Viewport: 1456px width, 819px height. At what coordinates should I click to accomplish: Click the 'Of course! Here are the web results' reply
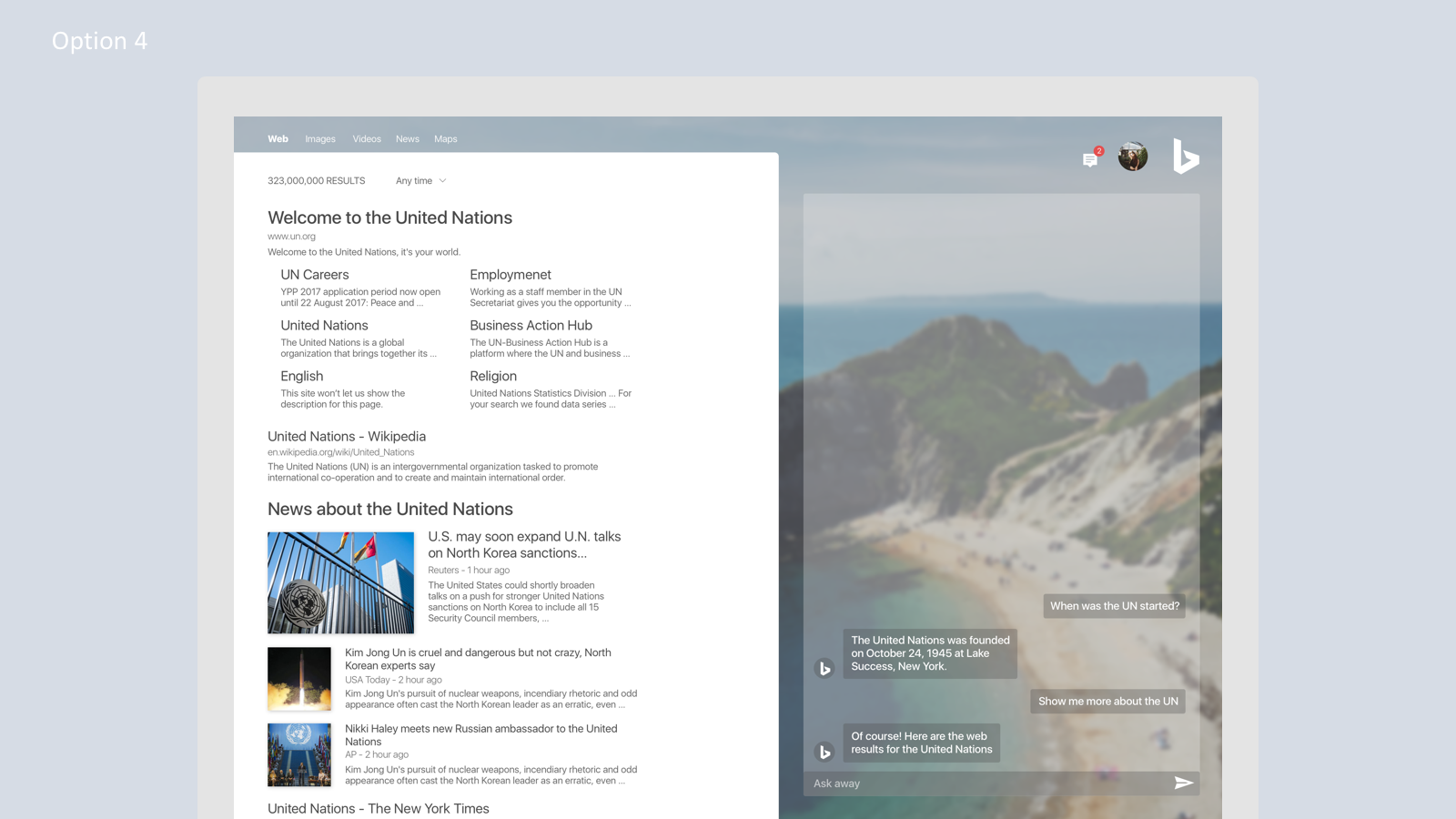(x=921, y=743)
